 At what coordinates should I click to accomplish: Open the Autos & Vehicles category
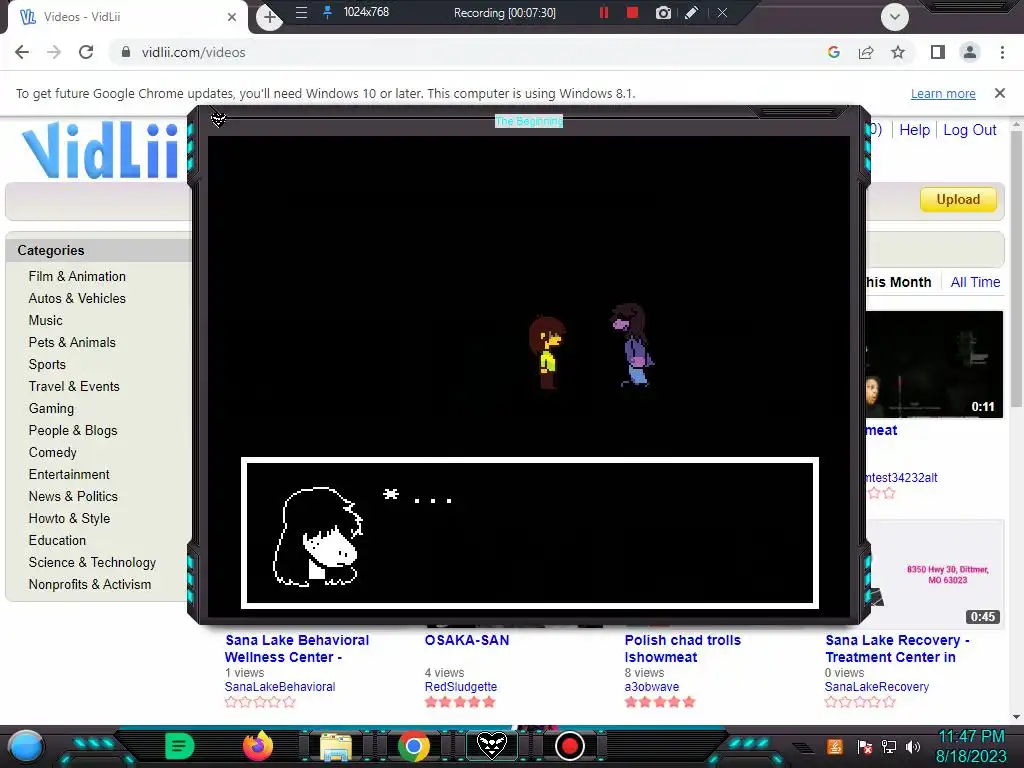[77, 298]
